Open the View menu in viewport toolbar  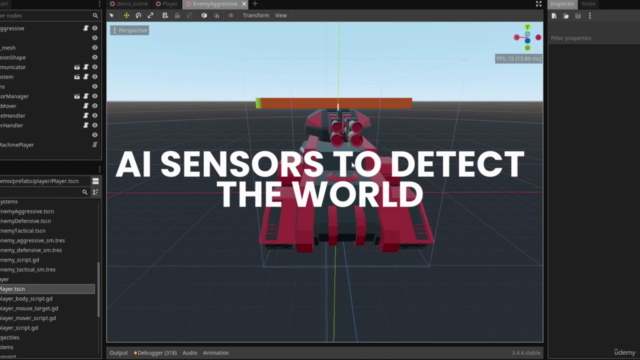point(281,16)
